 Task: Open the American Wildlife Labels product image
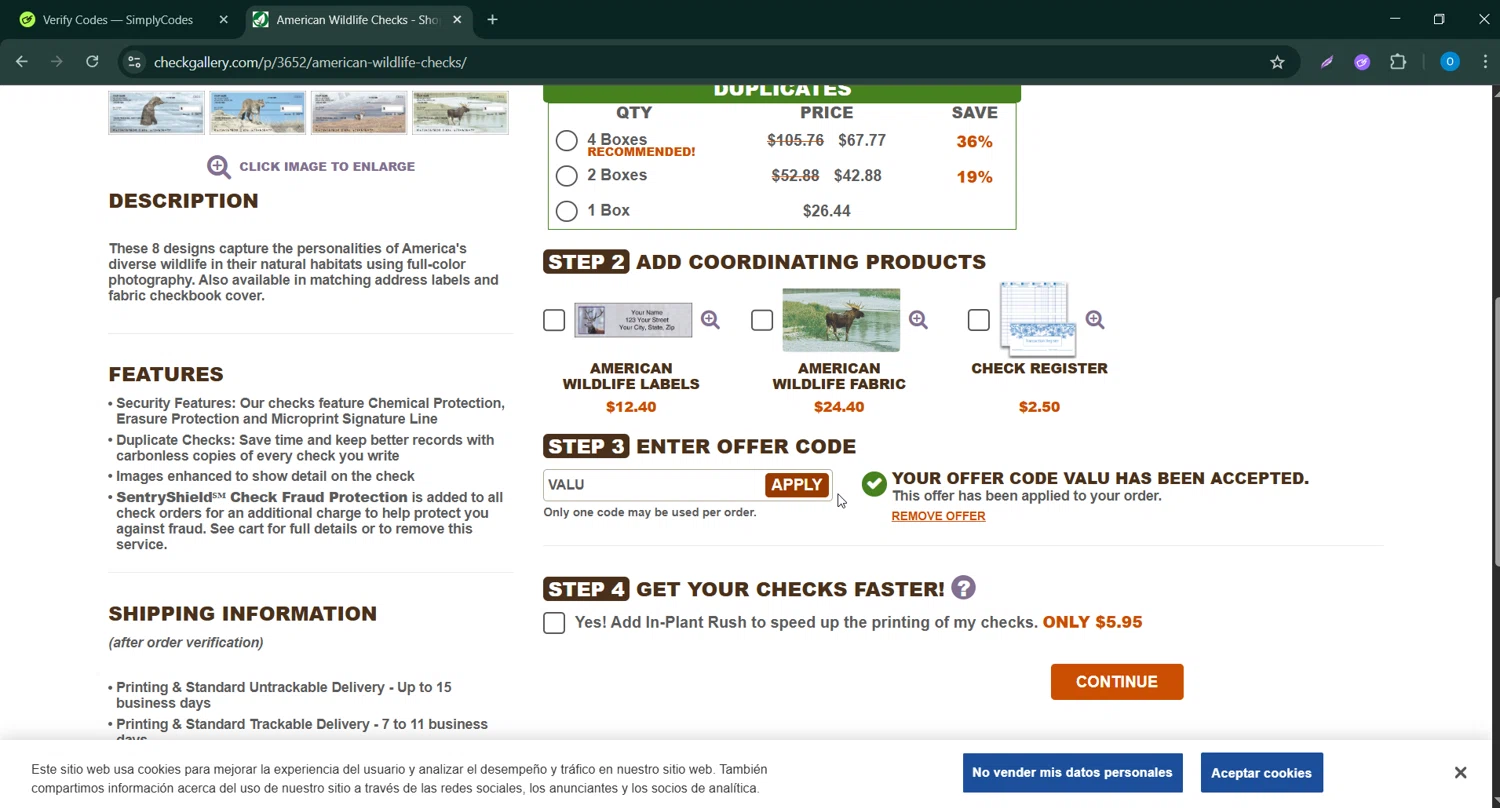633,320
